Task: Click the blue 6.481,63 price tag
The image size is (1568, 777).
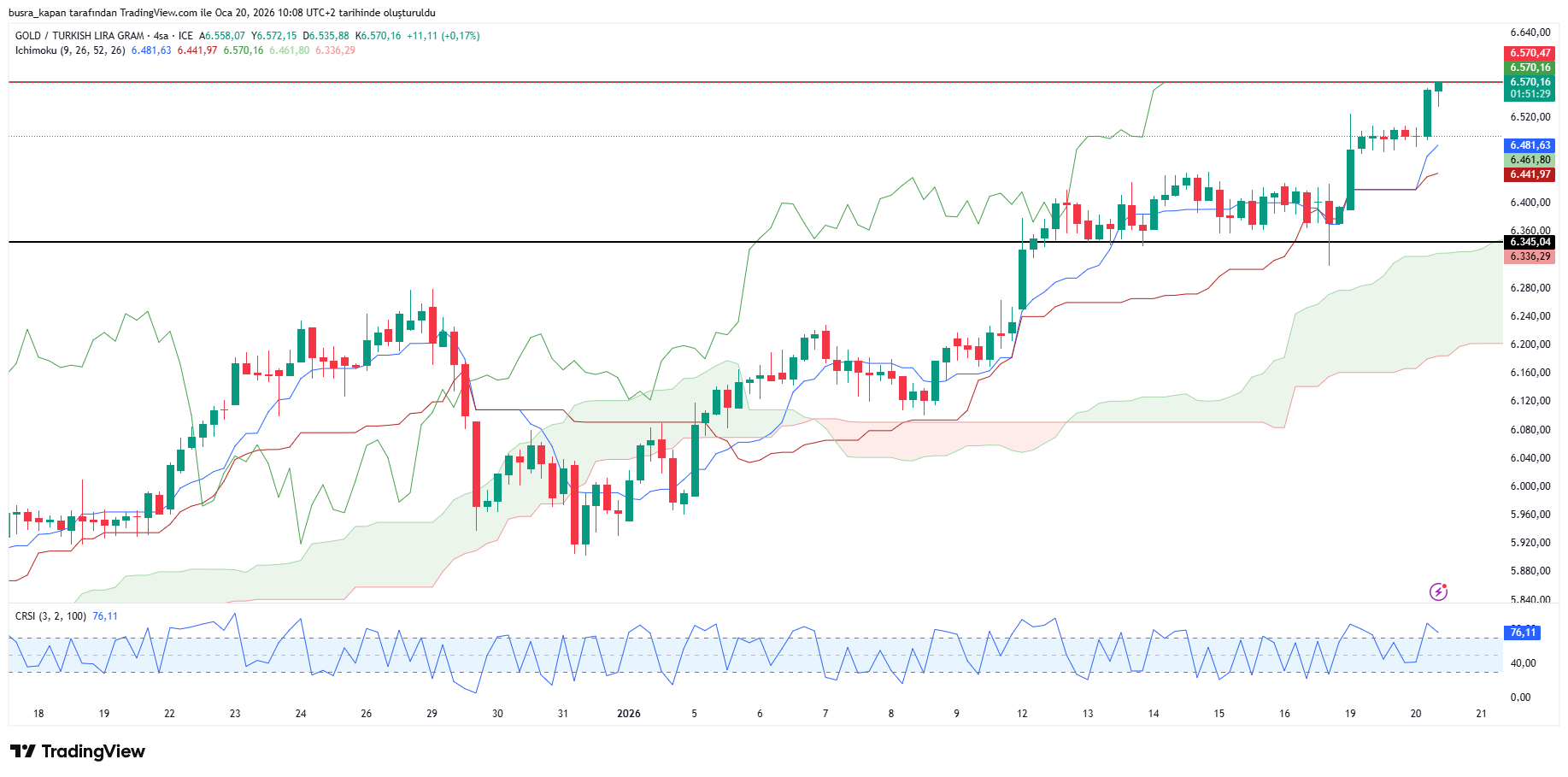Action: tap(1529, 145)
